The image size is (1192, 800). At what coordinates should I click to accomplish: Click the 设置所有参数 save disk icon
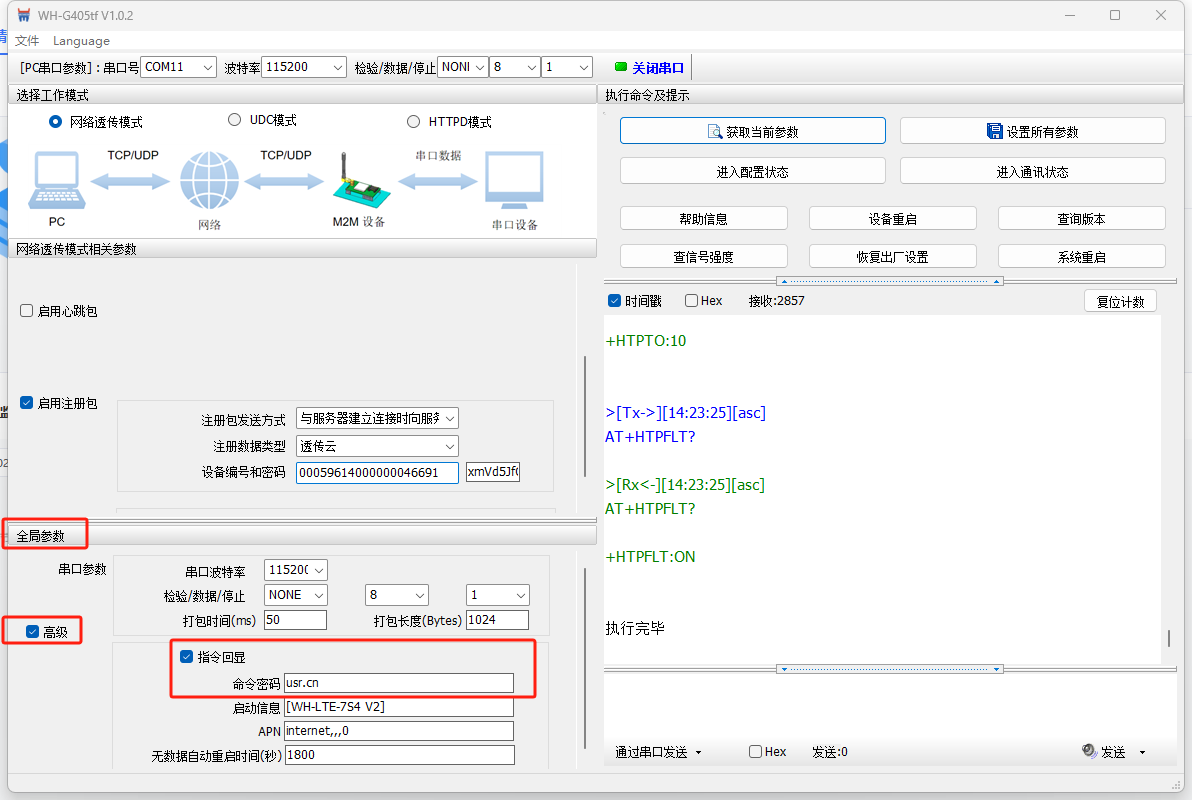click(994, 132)
